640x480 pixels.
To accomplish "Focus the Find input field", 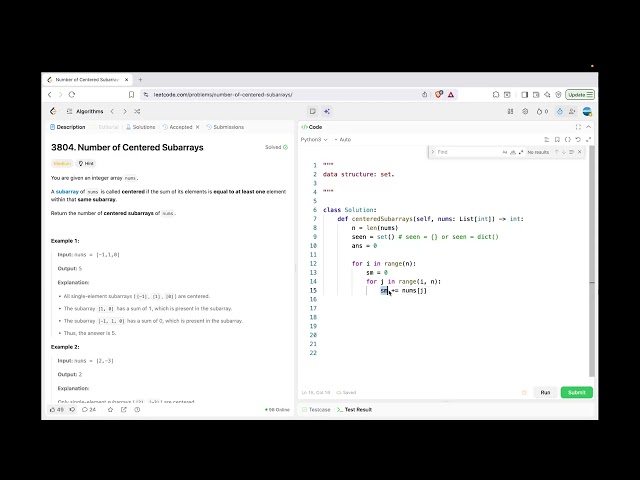I will [469, 152].
